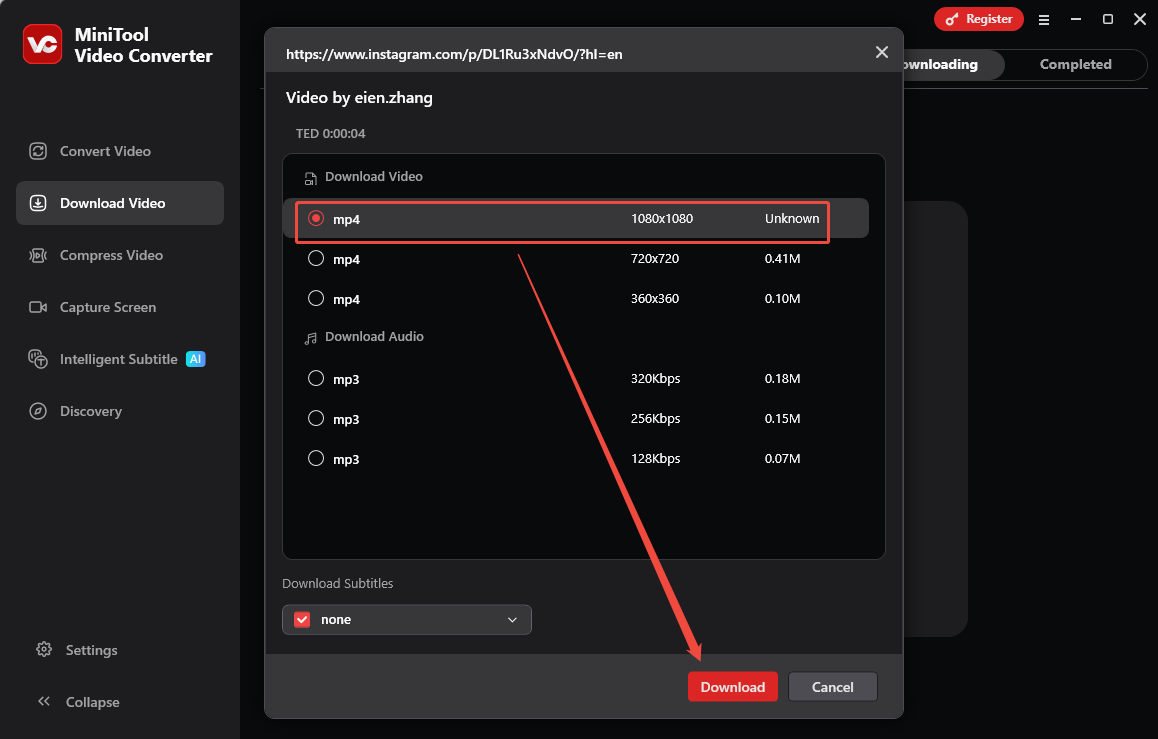Click the Discovery compass icon
Viewport: 1158px width, 739px height.
click(x=38, y=411)
